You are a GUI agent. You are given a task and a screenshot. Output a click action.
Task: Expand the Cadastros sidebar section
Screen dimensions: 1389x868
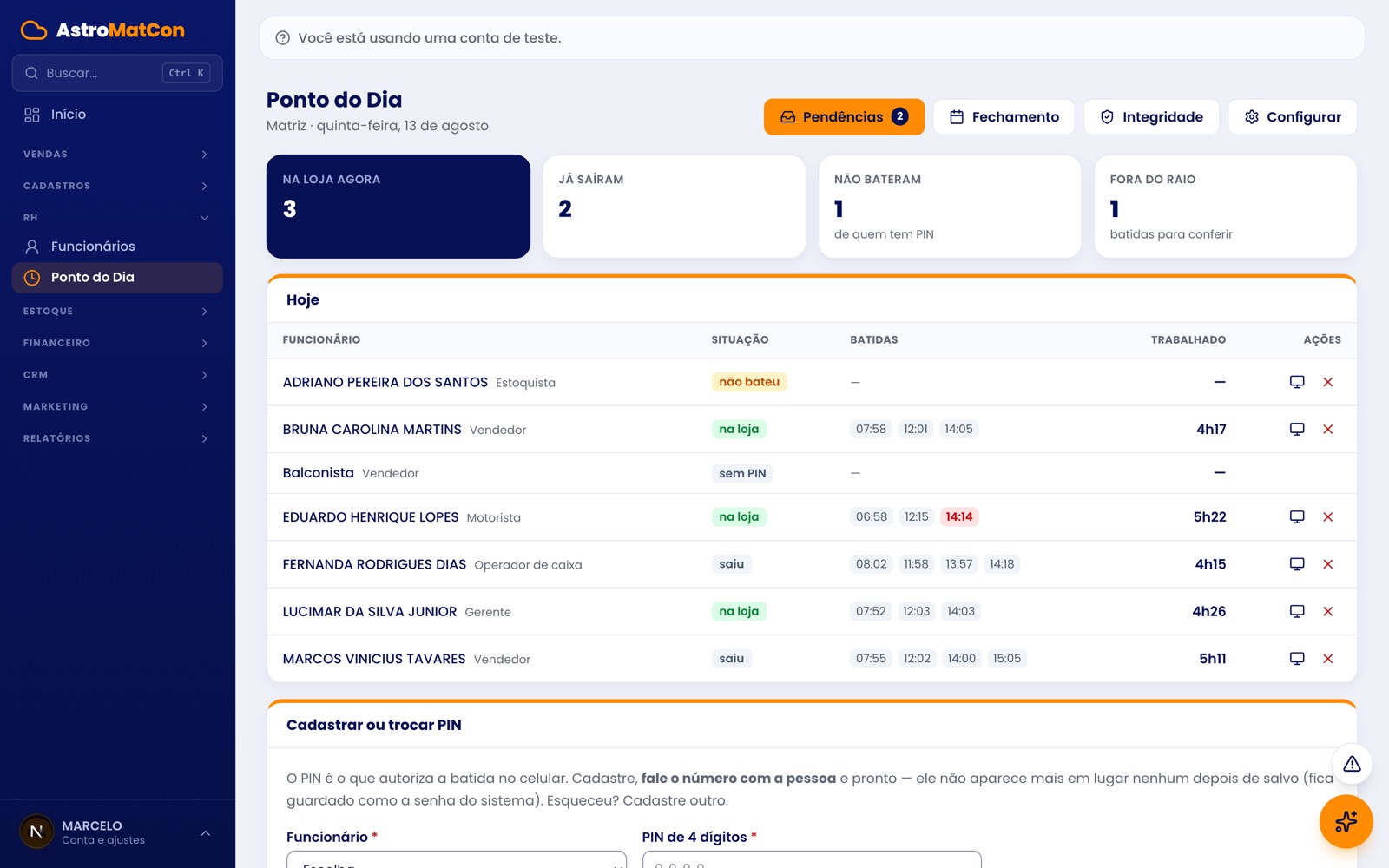pyautogui.click(x=117, y=186)
